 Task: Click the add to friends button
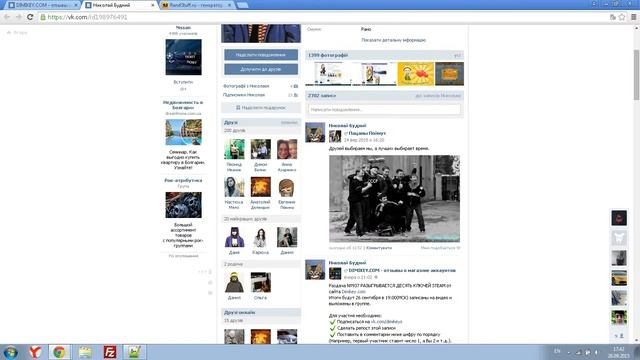point(261,69)
